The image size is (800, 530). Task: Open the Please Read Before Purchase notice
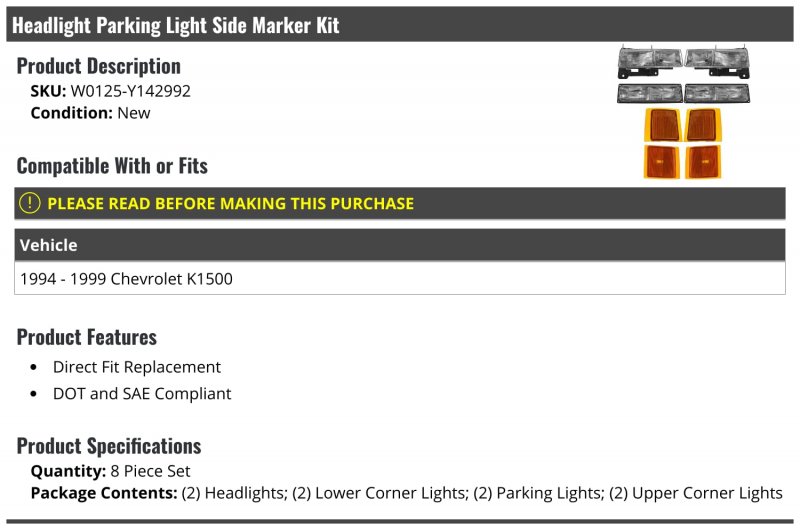pyautogui.click(x=230, y=203)
